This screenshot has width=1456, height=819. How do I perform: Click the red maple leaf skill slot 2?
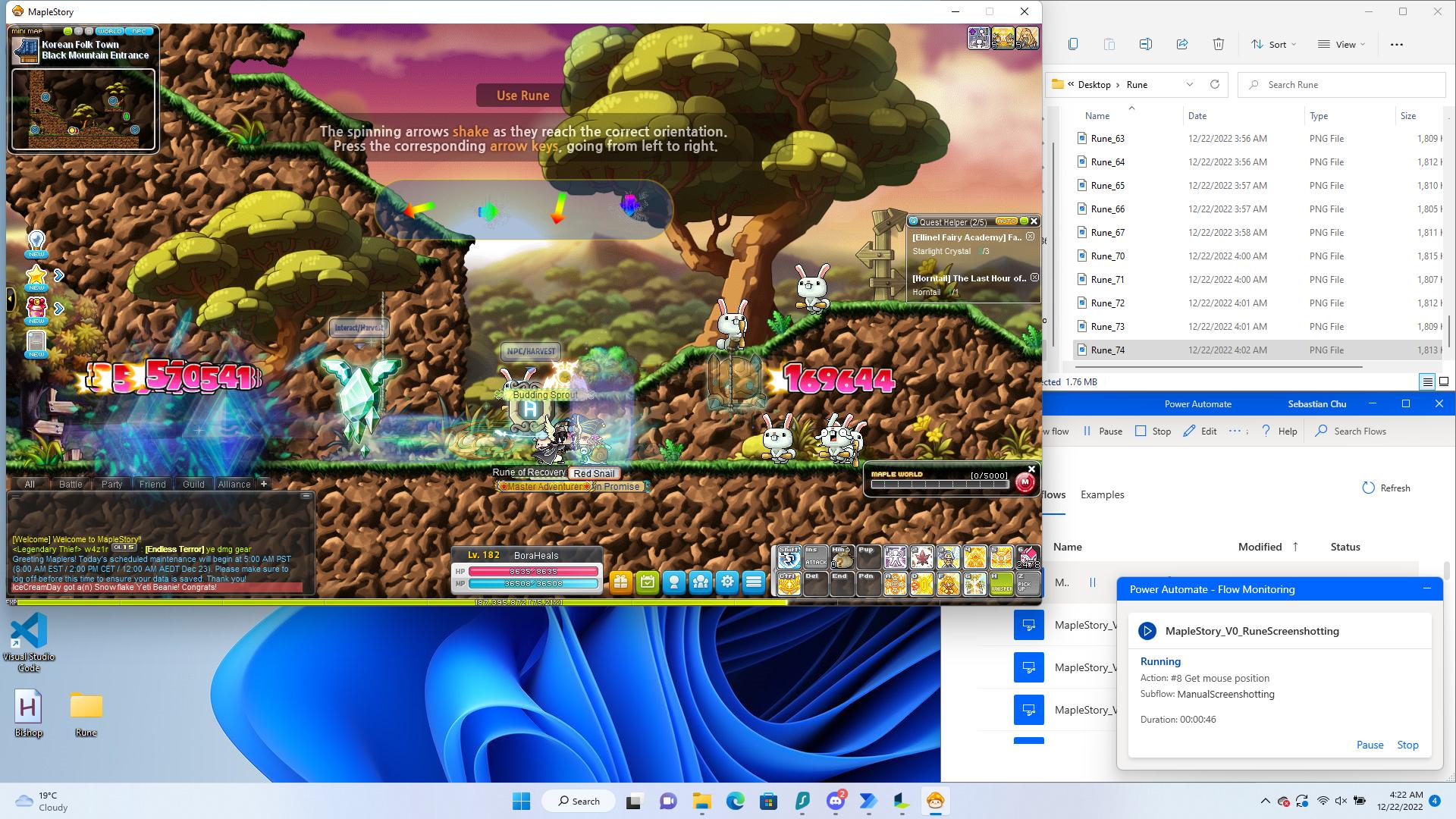921,557
